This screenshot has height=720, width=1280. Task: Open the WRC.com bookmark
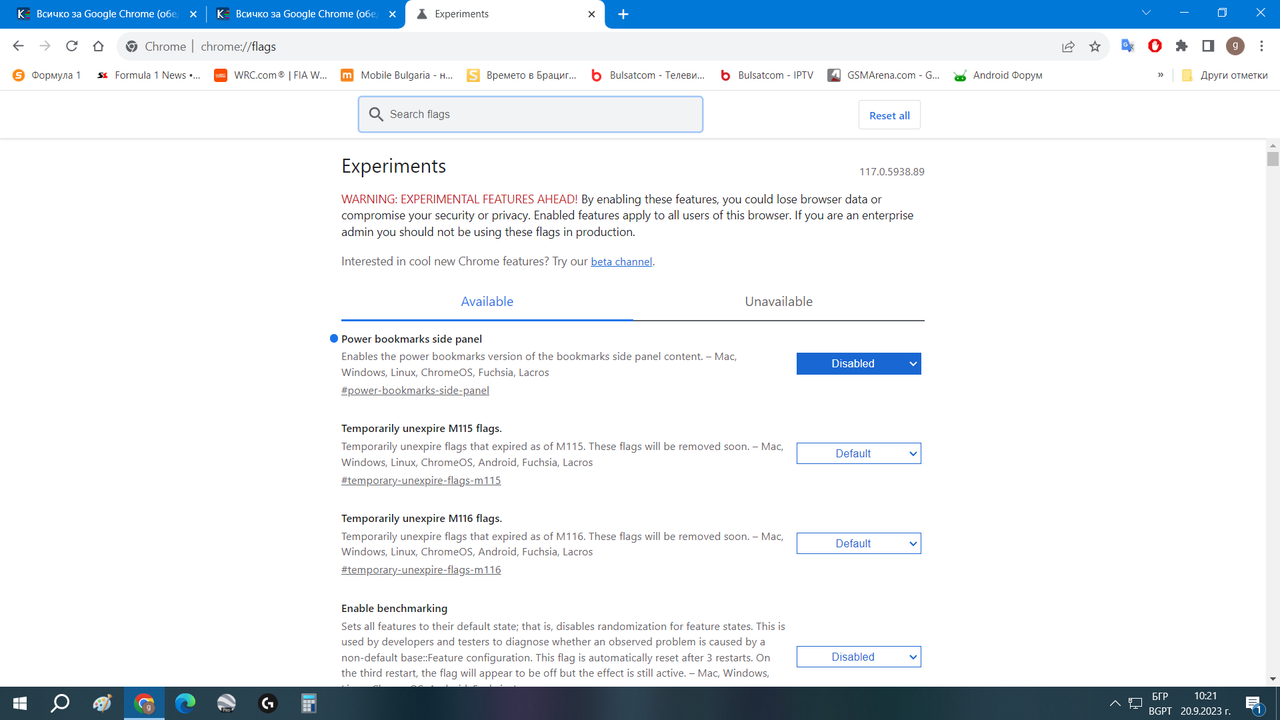(271, 75)
